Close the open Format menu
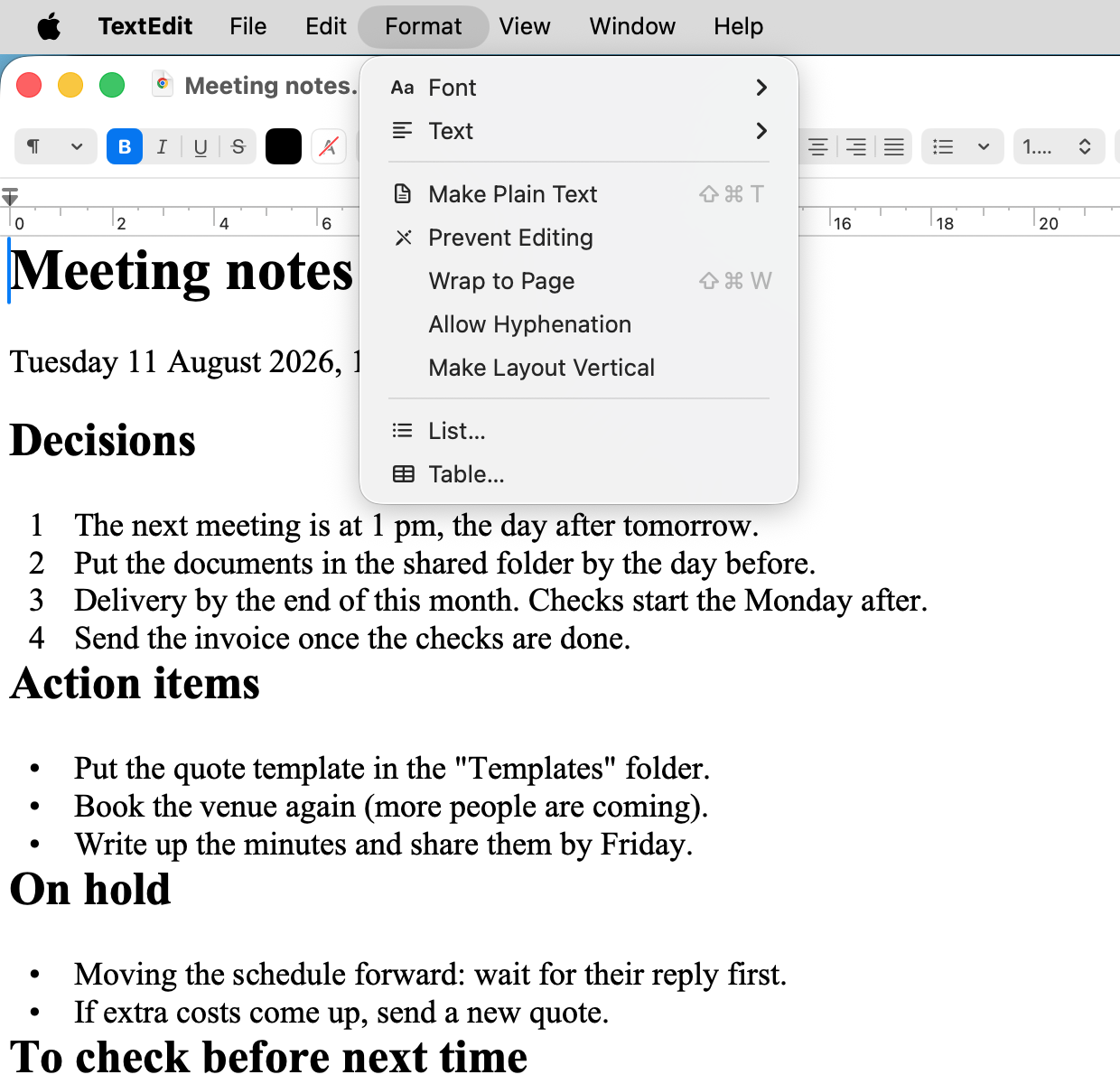Image resolution: width=1120 pixels, height=1084 pixels. [423, 26]
